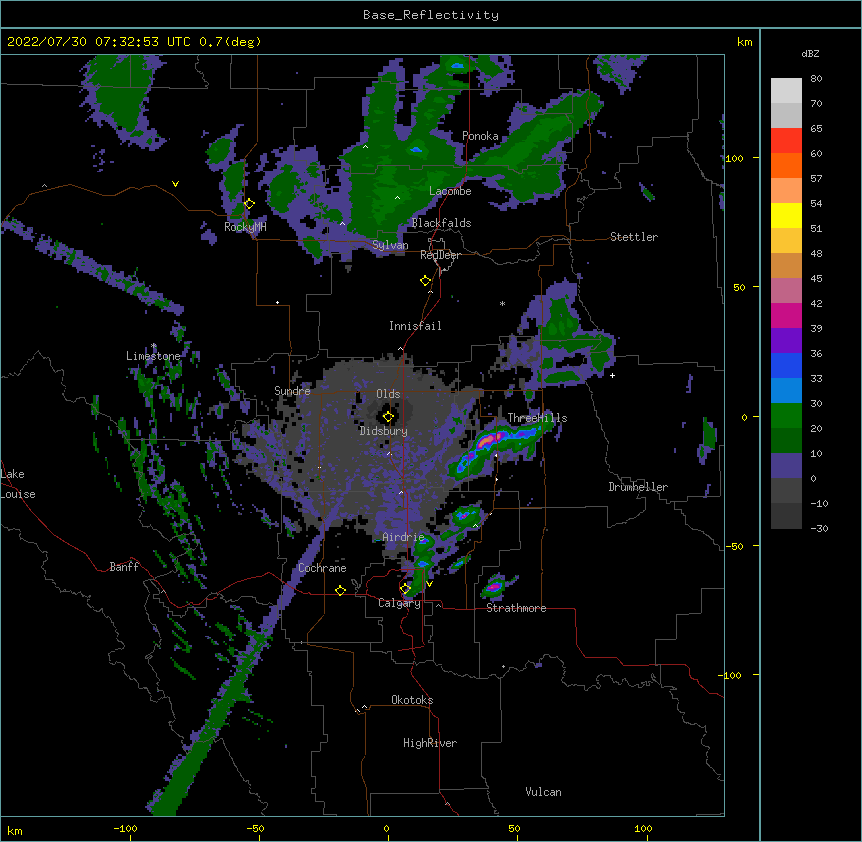Click the Banff label
862x842 pixels.
click(124, 567)
